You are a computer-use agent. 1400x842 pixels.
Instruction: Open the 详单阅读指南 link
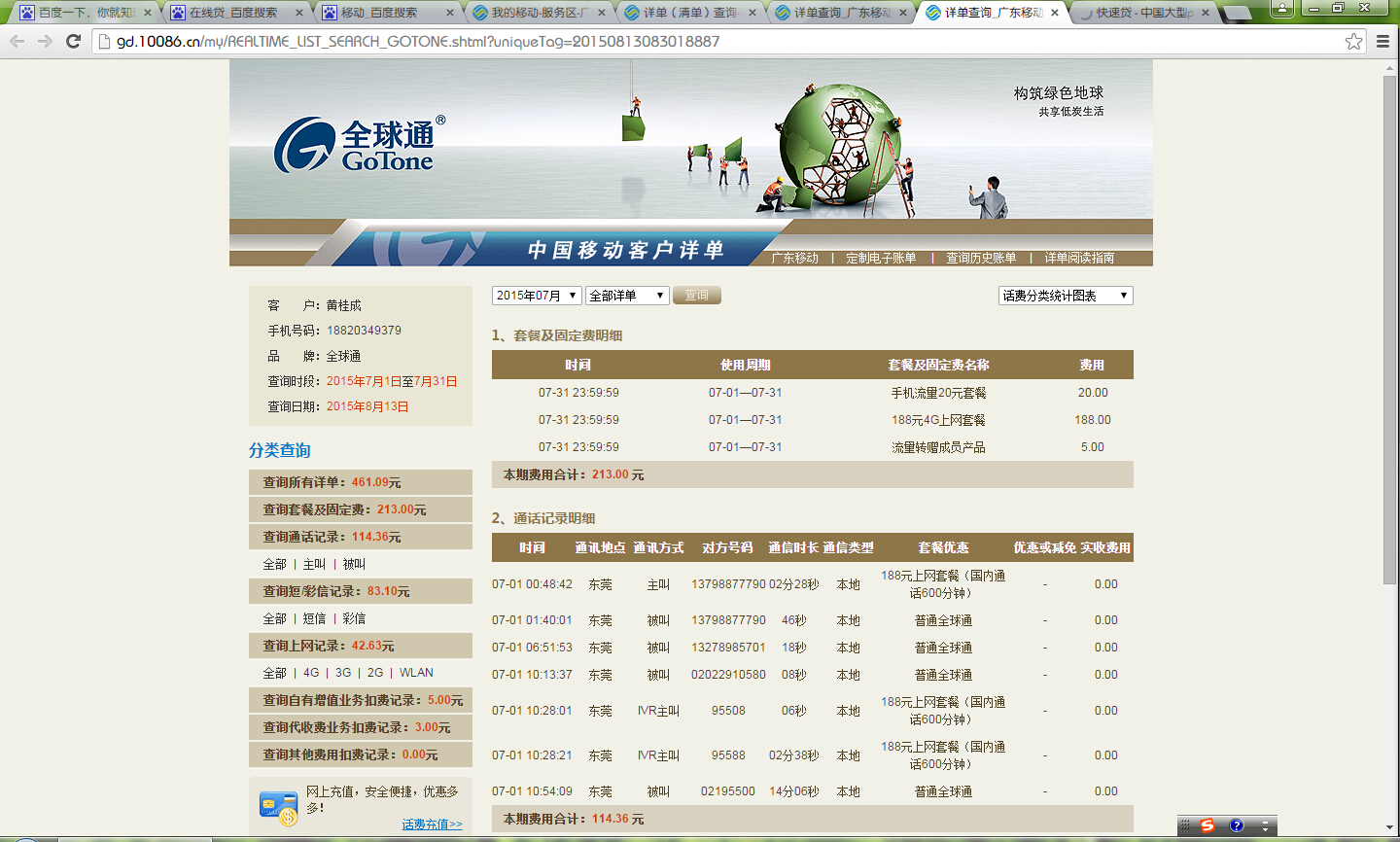point(1079,258)
